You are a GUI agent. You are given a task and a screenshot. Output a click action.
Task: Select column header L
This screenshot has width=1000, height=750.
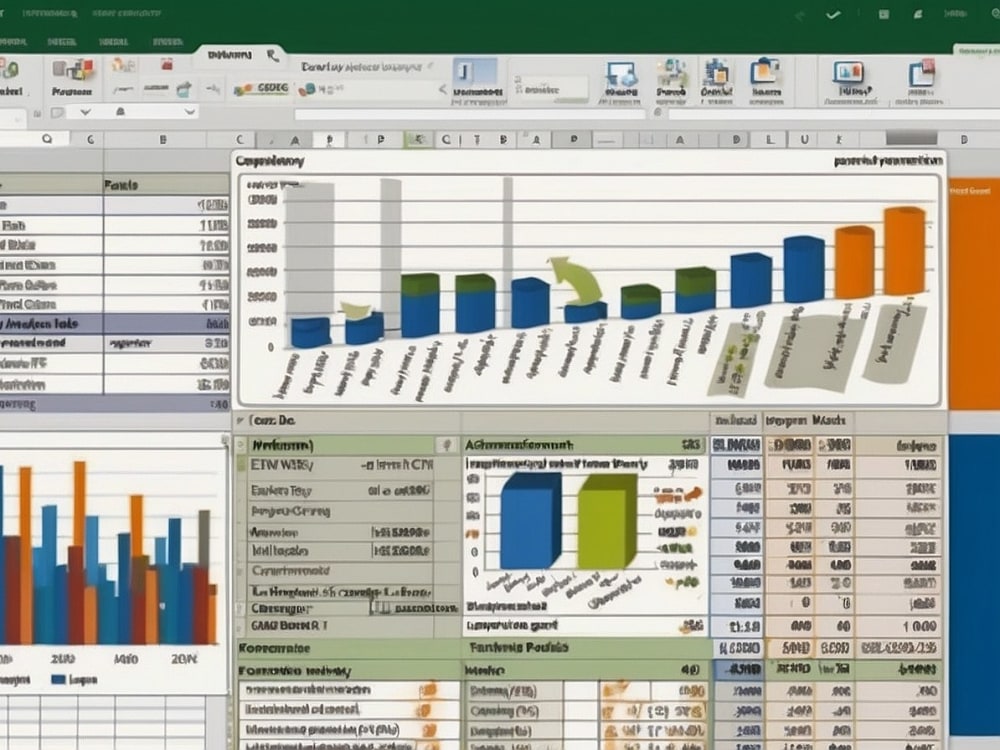pyautogui.click(x=770, y=139)
